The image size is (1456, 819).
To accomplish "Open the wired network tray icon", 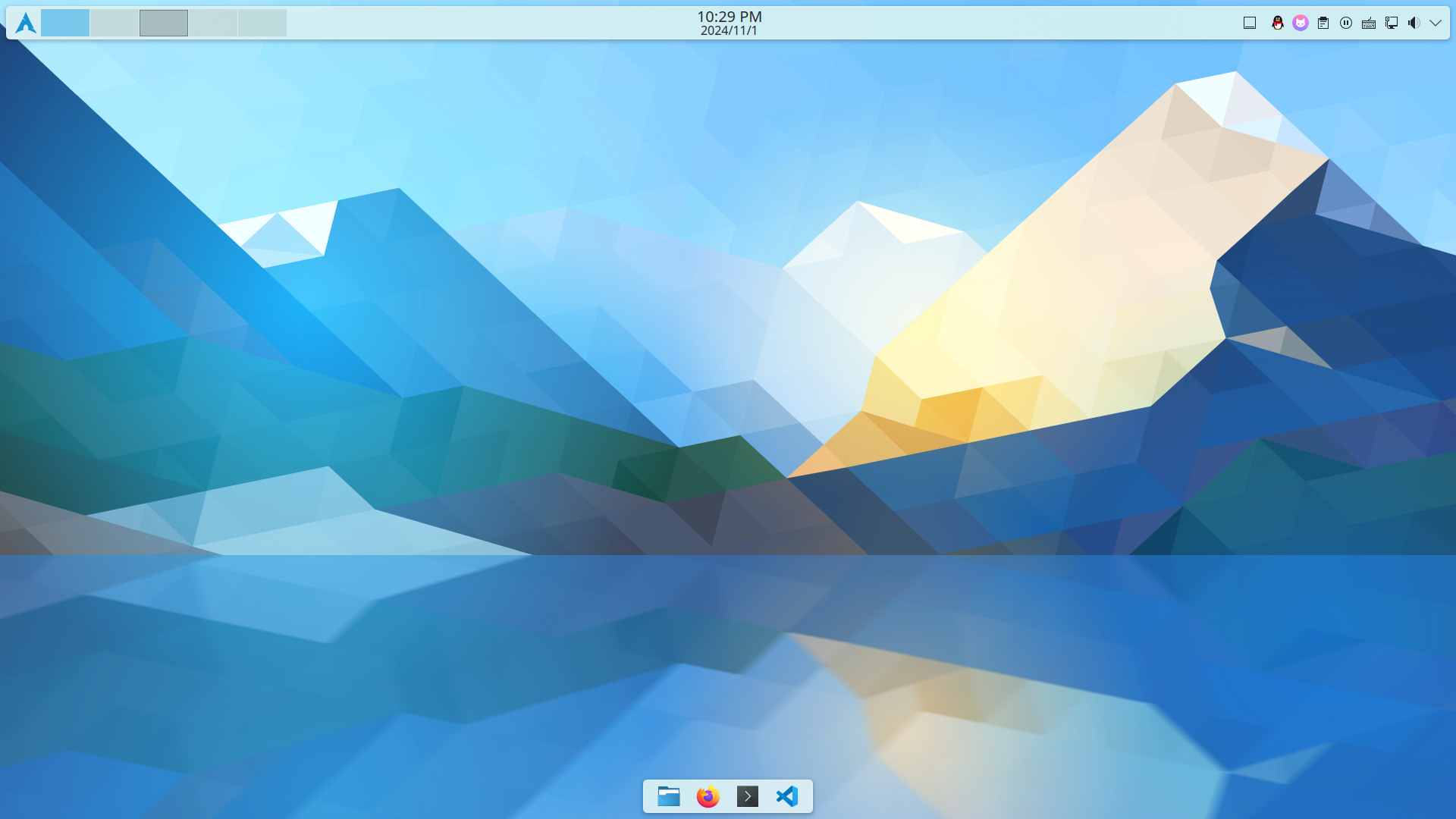I will coord(1392,23).
